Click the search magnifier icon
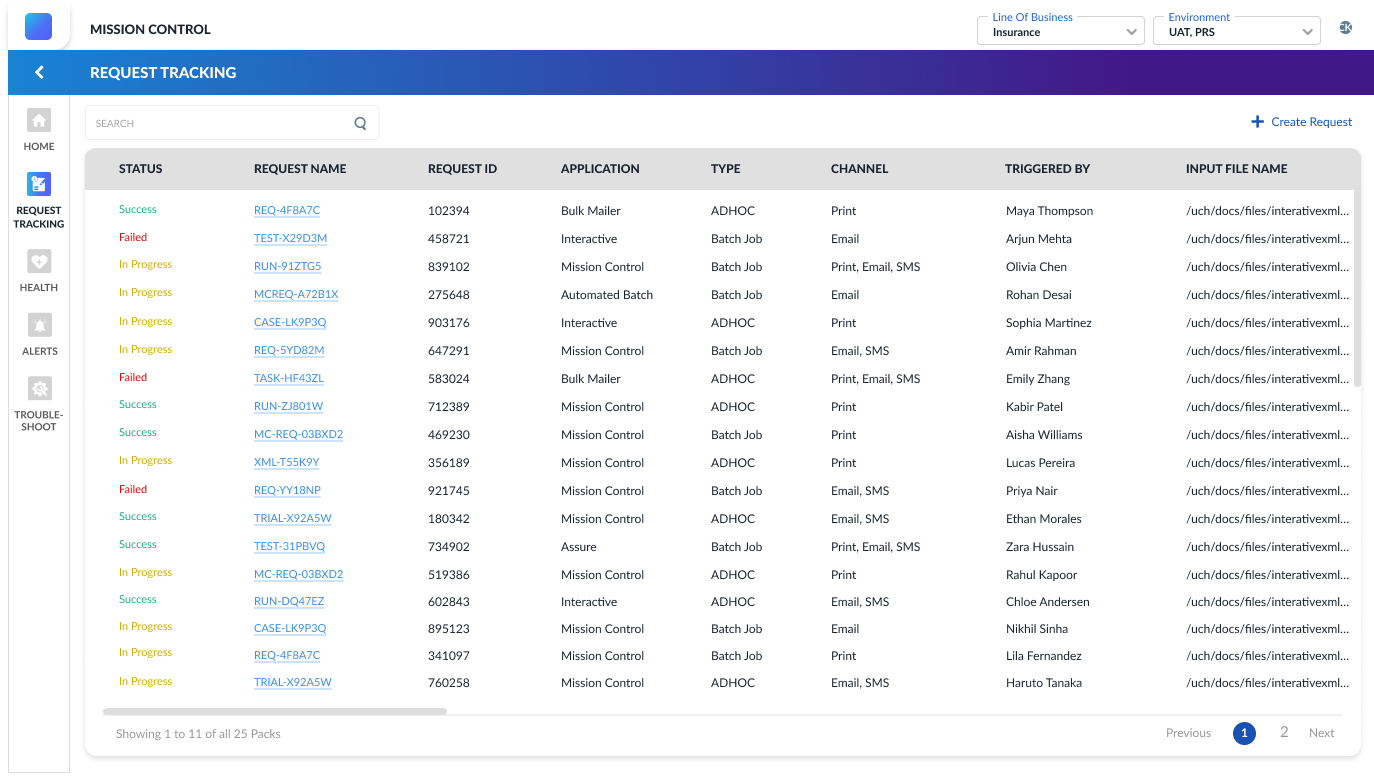This screenshot has width=1374, height=782. click(x=360, y=124)
